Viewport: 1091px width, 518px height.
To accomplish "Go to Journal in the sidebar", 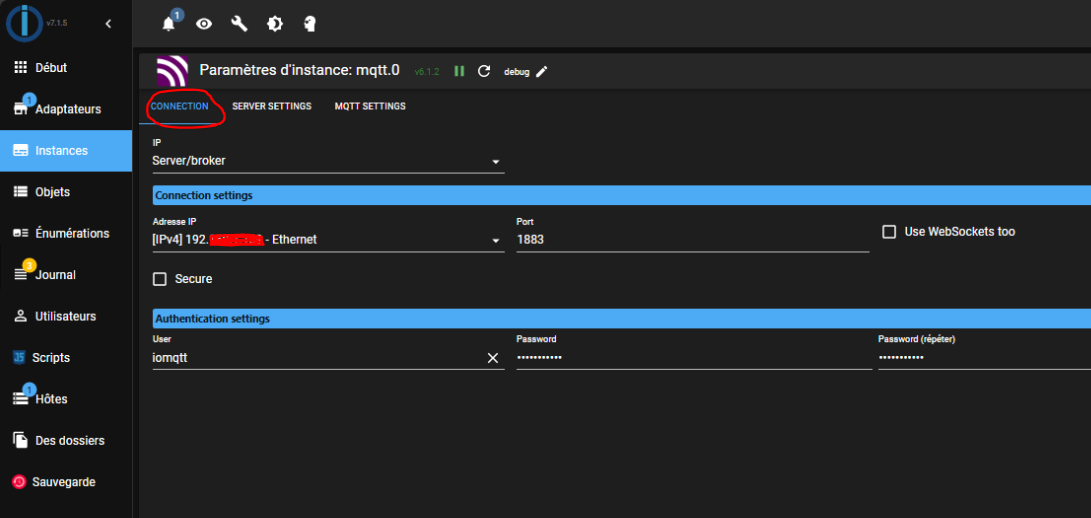I will point(55,275).
